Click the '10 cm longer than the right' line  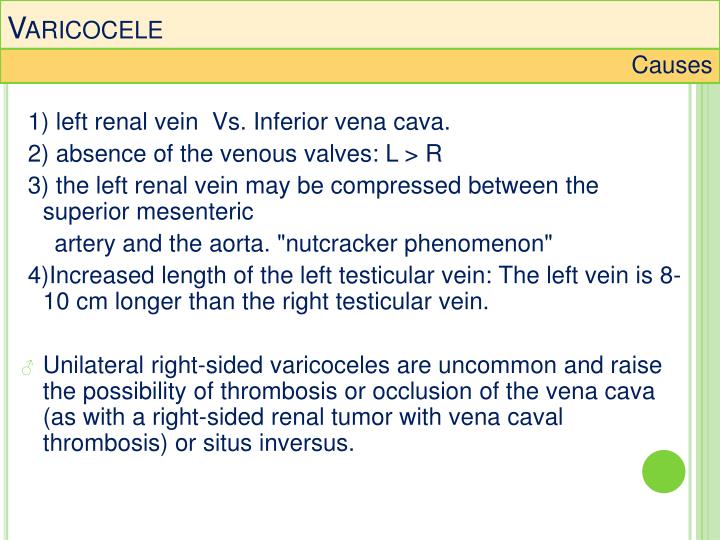tap(266, 302)
